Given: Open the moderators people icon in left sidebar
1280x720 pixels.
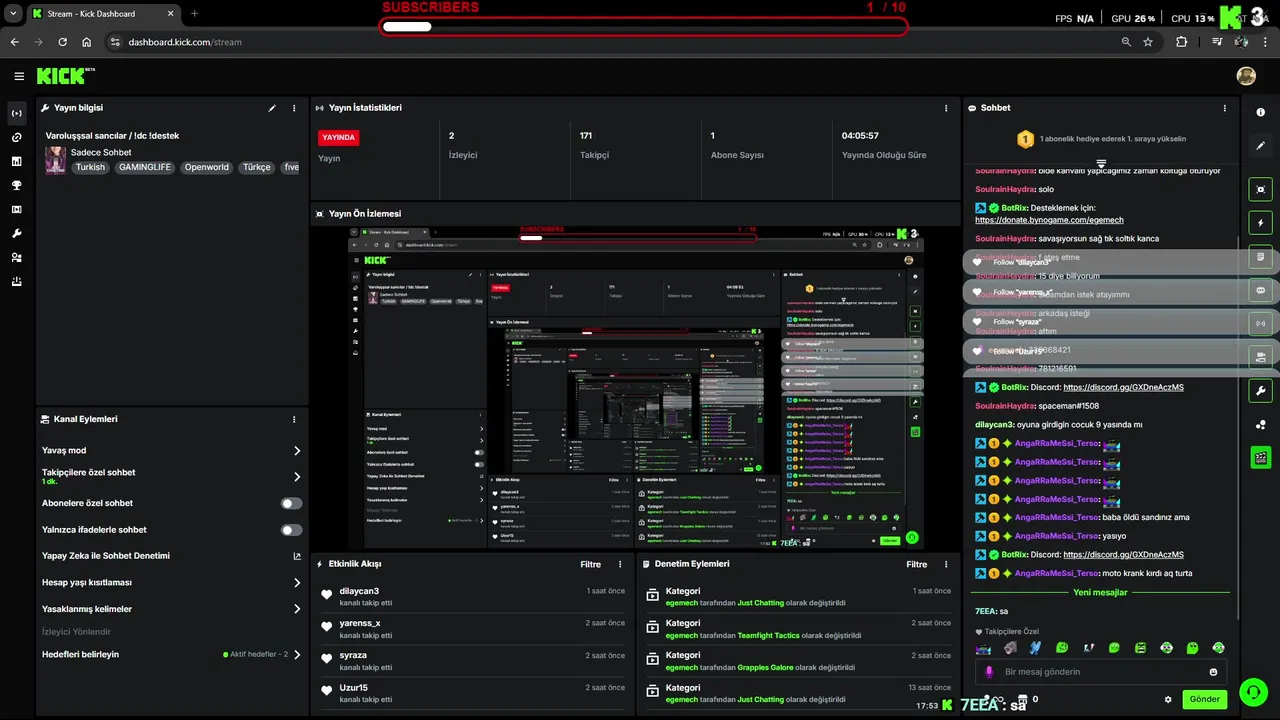Looking at the screenshot, I should (x=17, y=257).
